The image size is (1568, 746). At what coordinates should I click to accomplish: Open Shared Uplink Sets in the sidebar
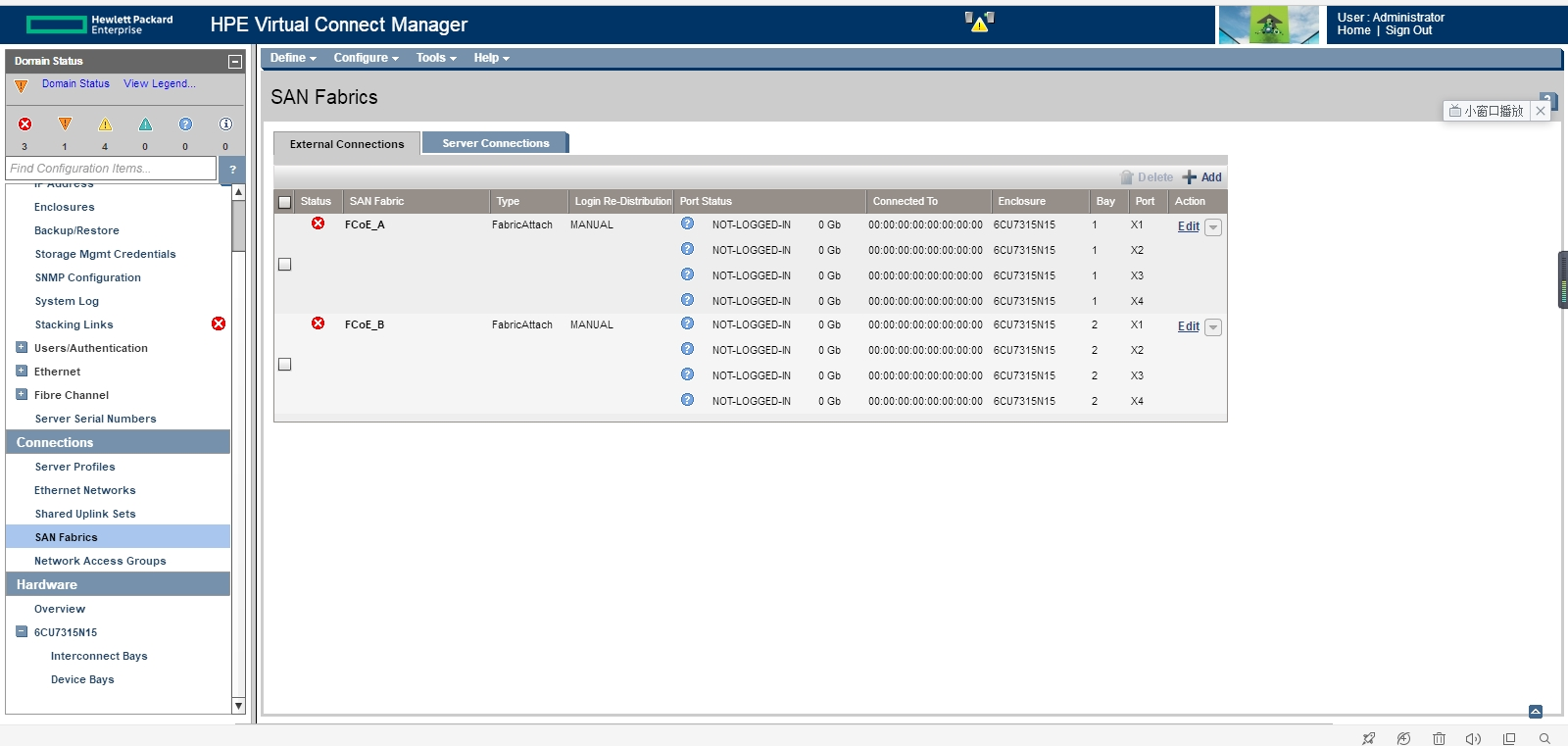coord(85,514)
